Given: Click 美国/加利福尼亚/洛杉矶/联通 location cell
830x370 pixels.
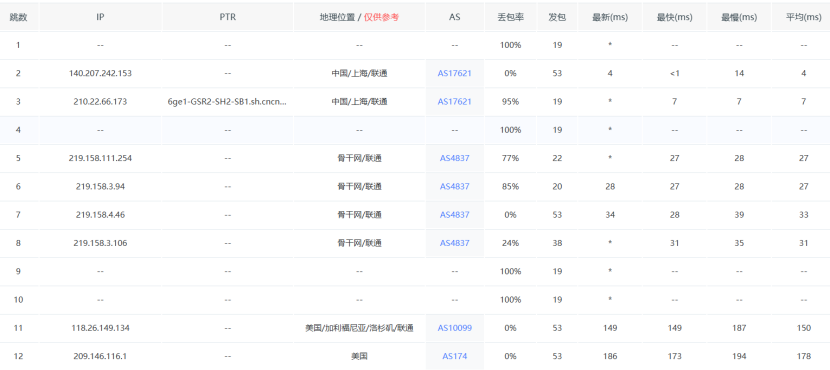Looking at the screenshot, I should [359, 328].
